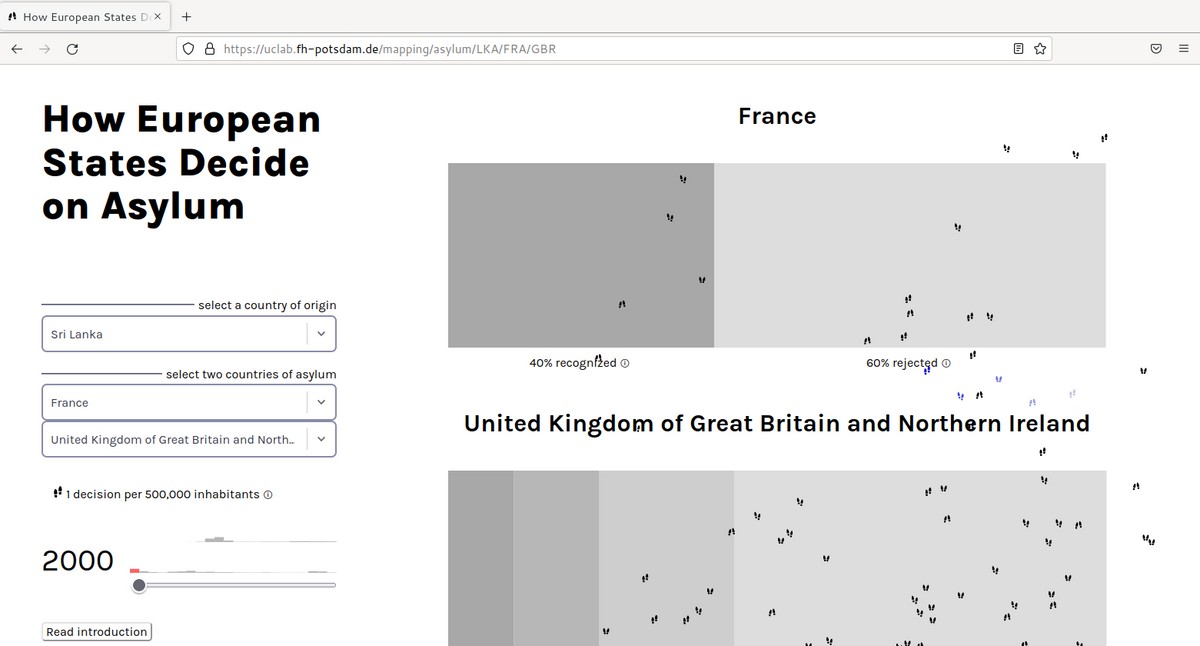Go back using the browser back arrow

click(x=17, y=48)
